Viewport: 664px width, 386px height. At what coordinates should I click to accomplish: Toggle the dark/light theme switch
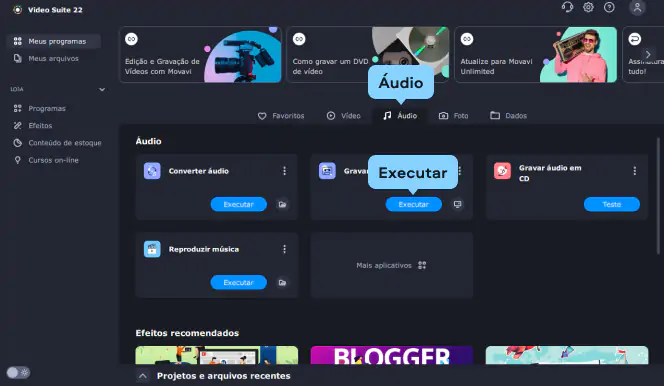click(x=18, y=372)
